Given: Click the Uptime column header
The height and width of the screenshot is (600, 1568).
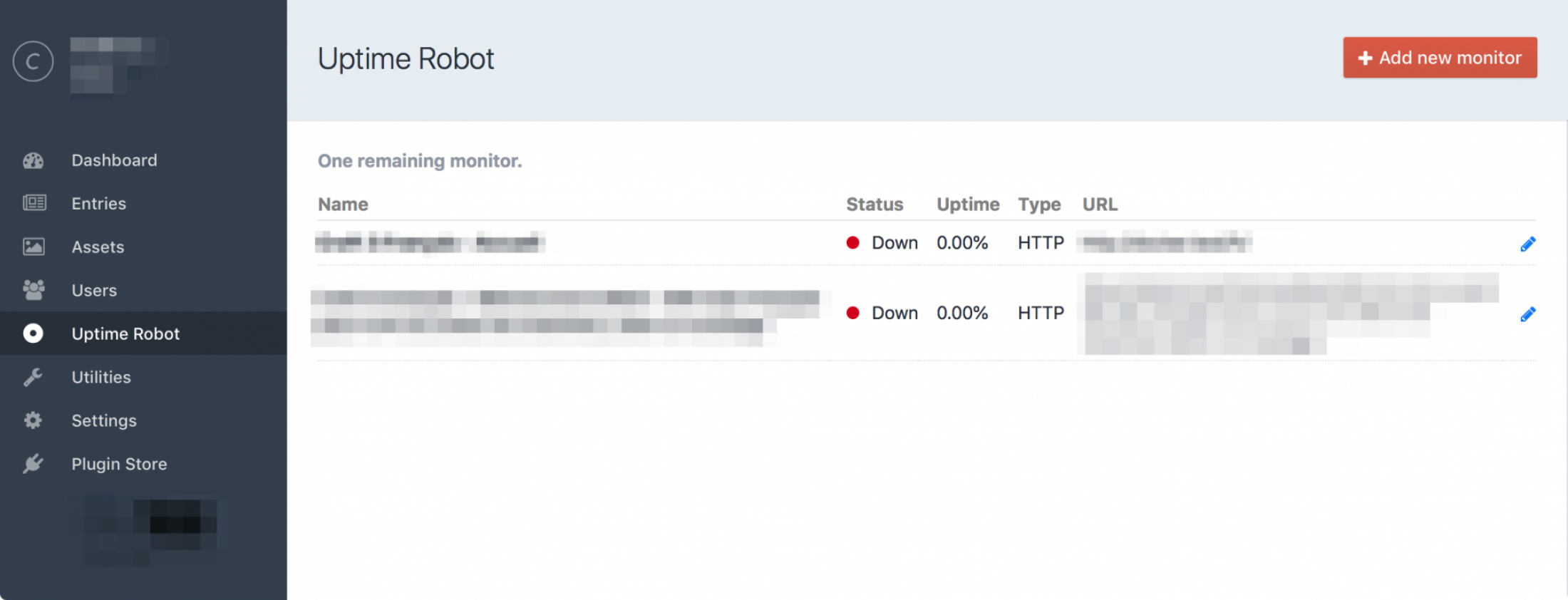Looking at the screenshot, I should coord(967,205).
